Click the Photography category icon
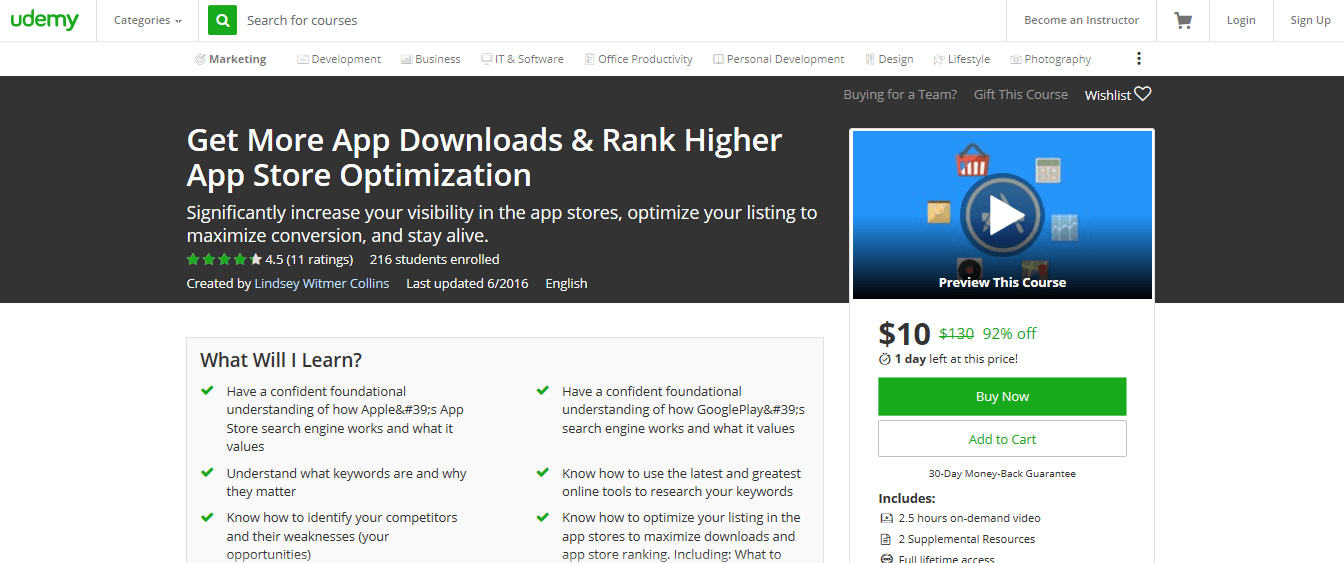The width and height of the screenshot is (1344, 563). pos(1016,59)
